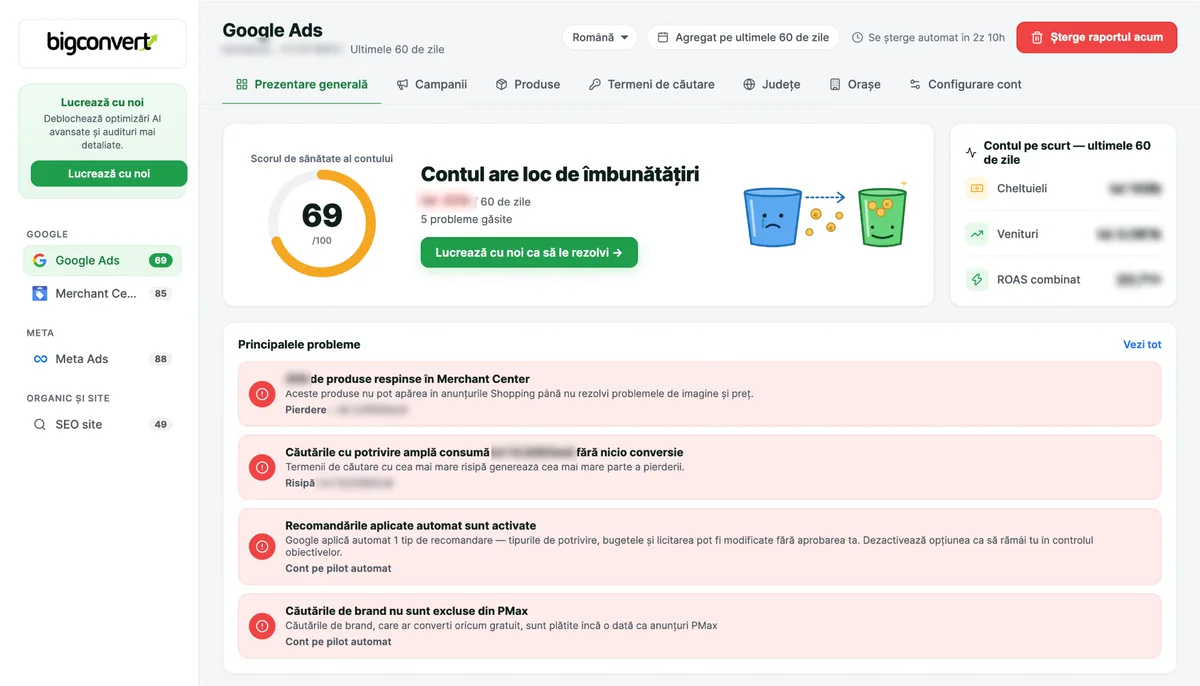1200x686 pixels.
Task: Open the Orașe tab
Action: click(x=855, y=84)
